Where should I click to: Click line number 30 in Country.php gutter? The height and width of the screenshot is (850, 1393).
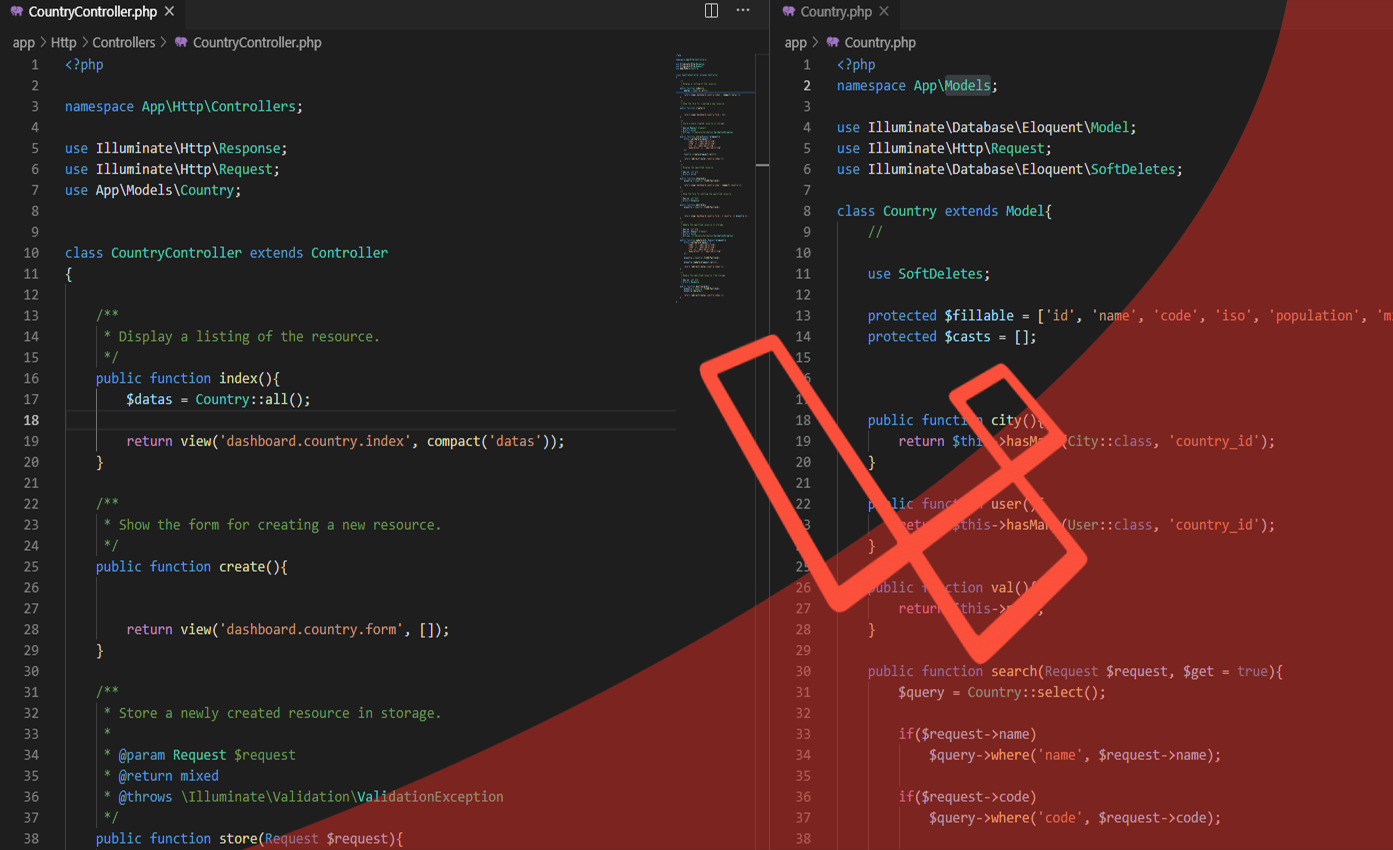[x=803, y=671]
